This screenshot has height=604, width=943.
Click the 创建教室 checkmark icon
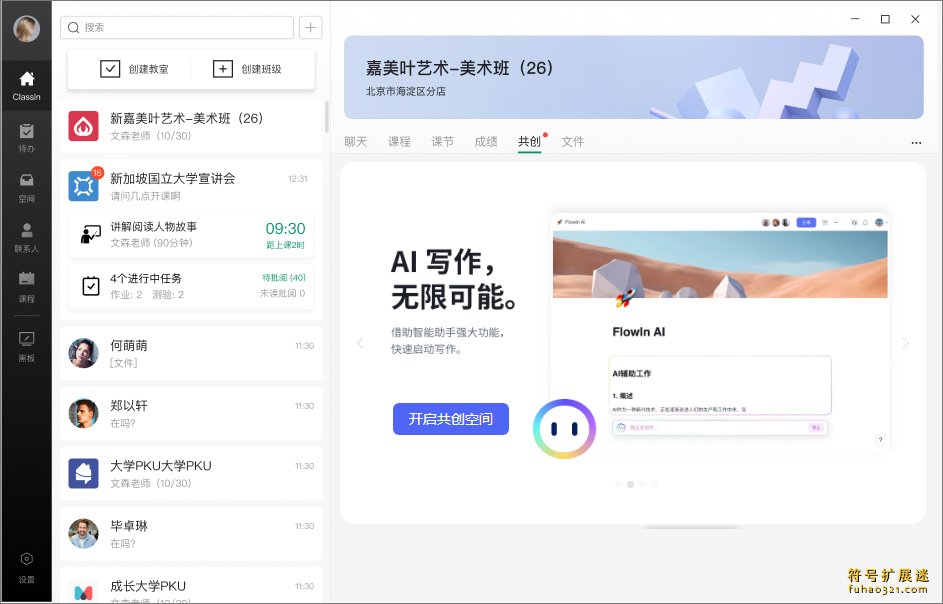(110, 69)
